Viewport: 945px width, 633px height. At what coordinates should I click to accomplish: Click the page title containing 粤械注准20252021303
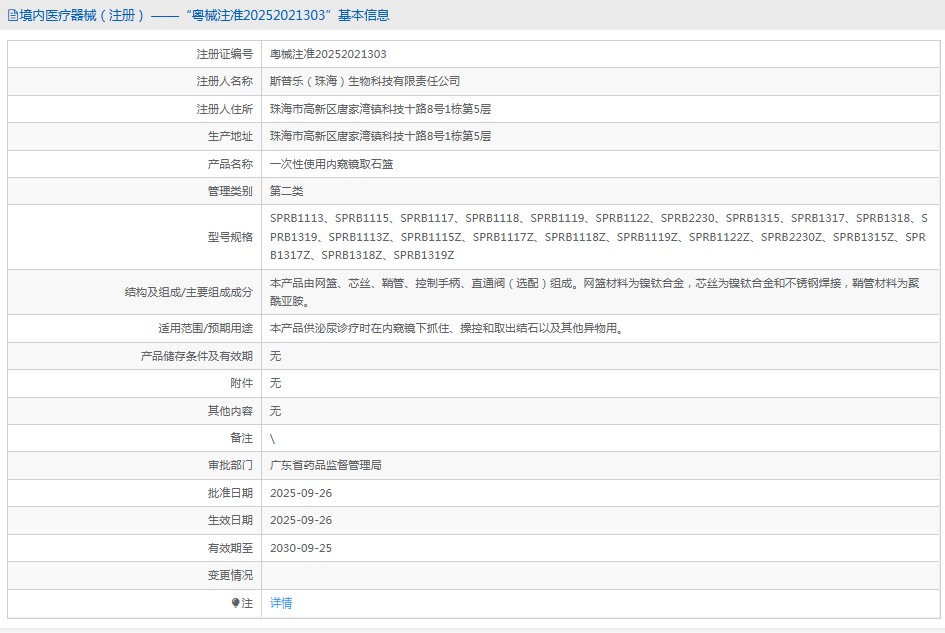[x=200, y=15]
